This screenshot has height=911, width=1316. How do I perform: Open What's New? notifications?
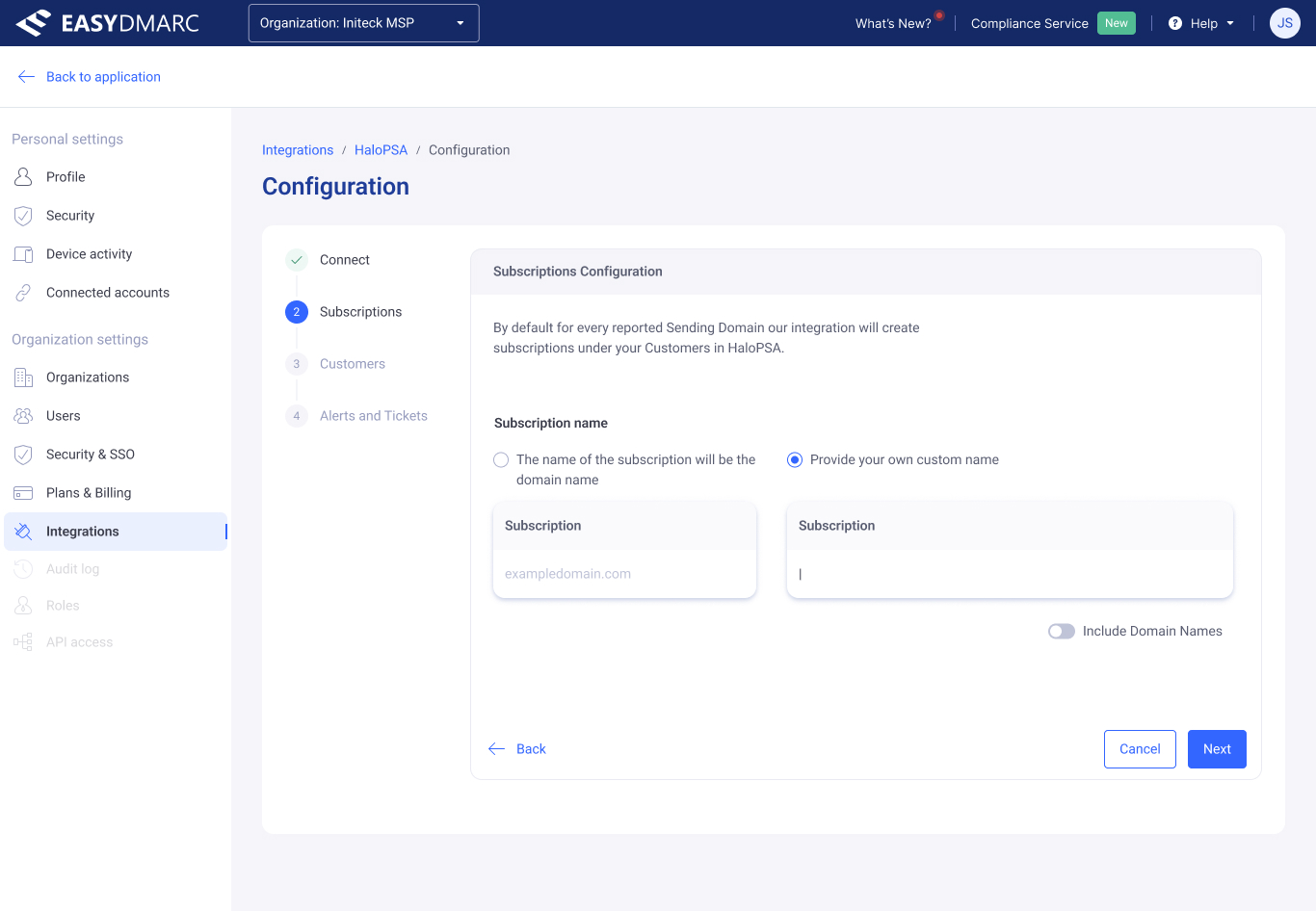click(893, 23)
